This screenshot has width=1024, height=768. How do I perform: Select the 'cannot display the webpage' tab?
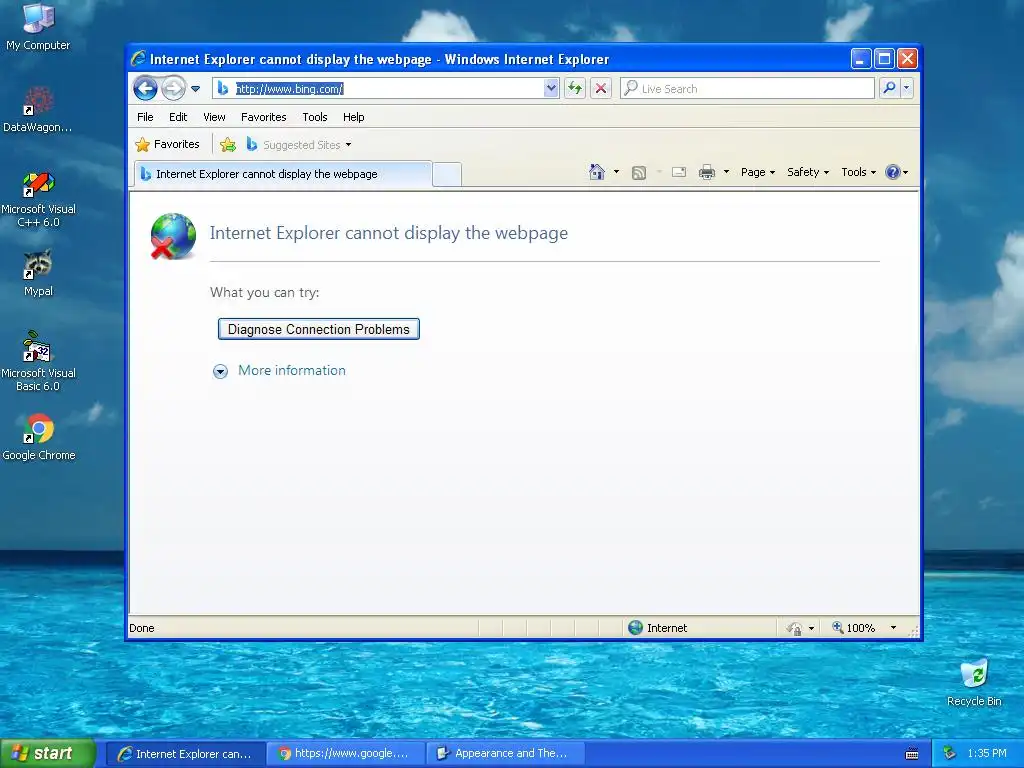pos(283,174)
